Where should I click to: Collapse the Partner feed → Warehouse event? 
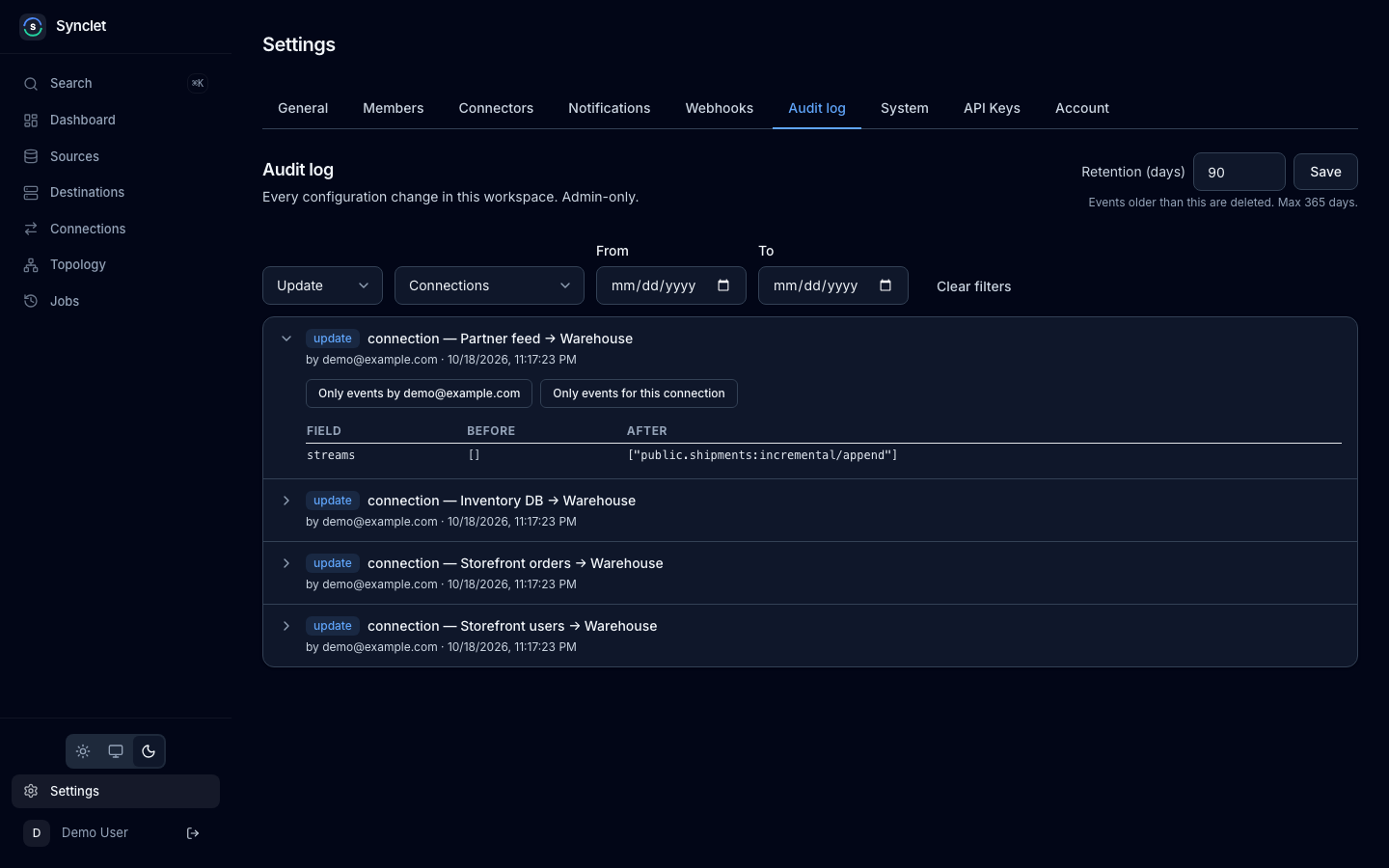pos(286,339)
